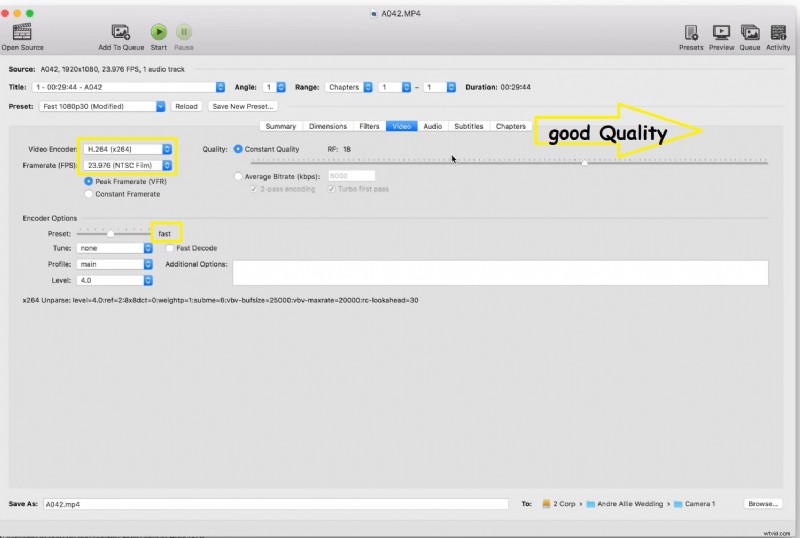
Task: Click the Save New Preset button
Action: click(x=242, y=106)
